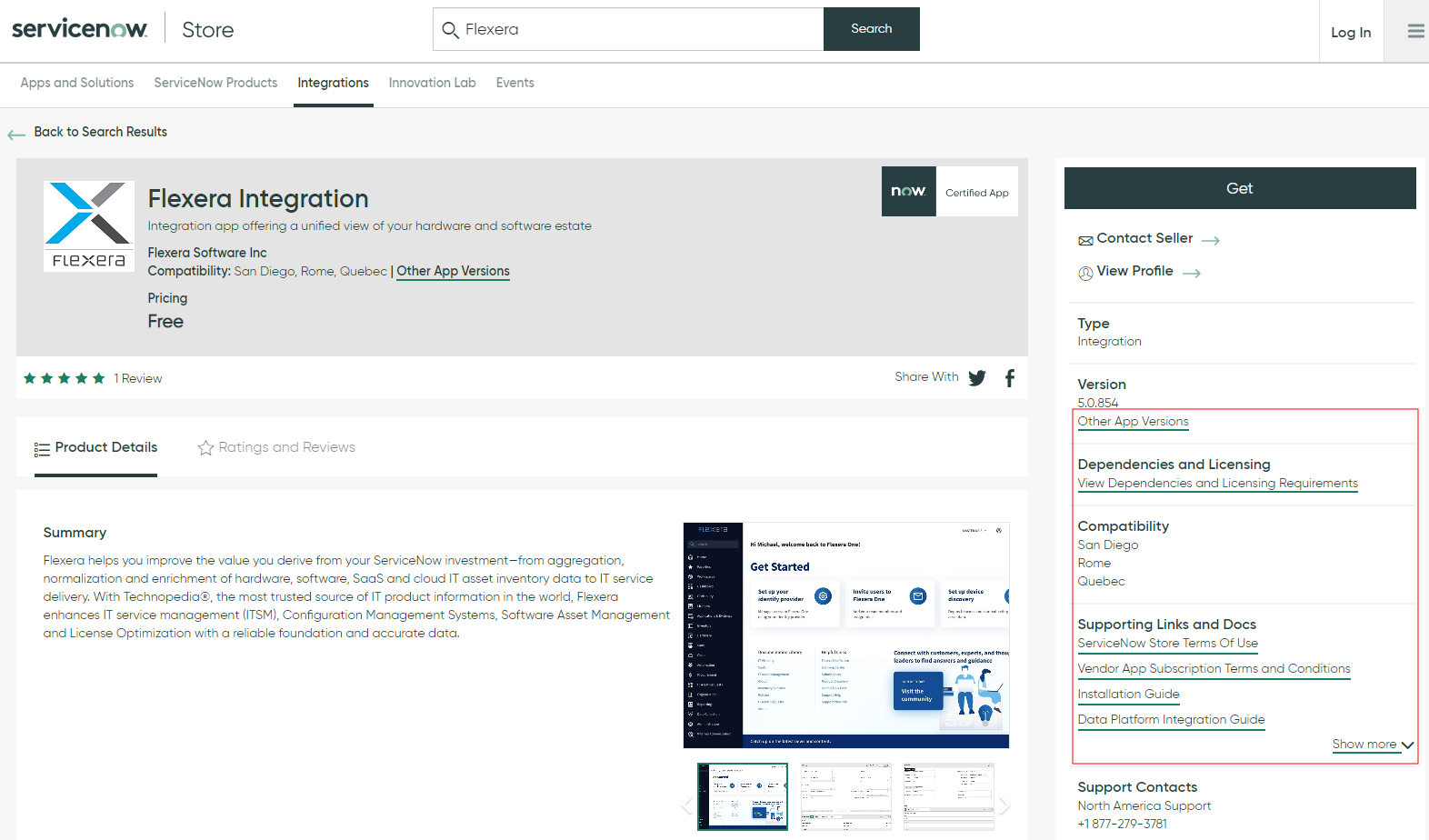
Task: Click the Store title text
Action: click(x=208, y=30)
